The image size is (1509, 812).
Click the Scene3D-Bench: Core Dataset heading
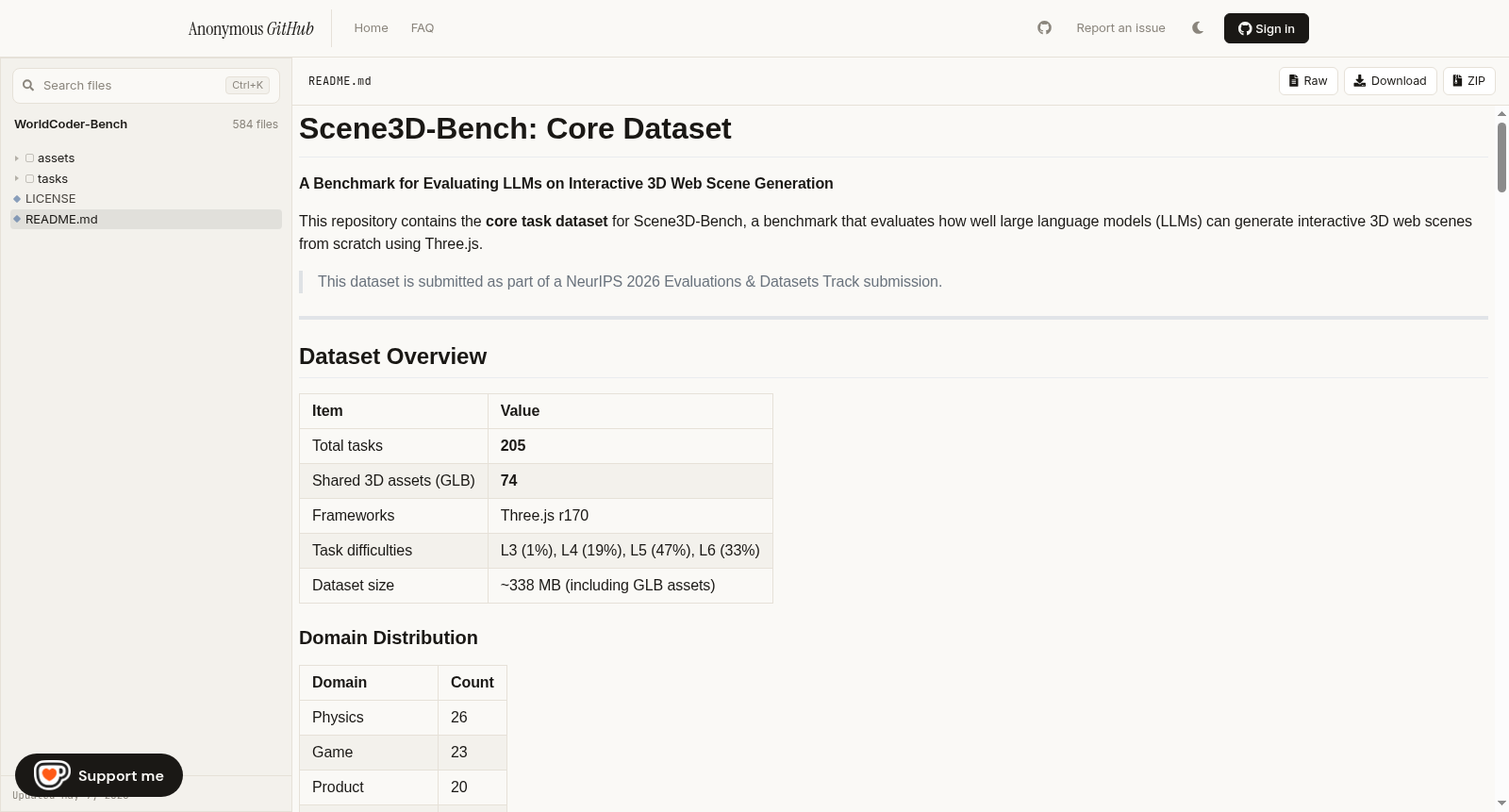[515, 128]
